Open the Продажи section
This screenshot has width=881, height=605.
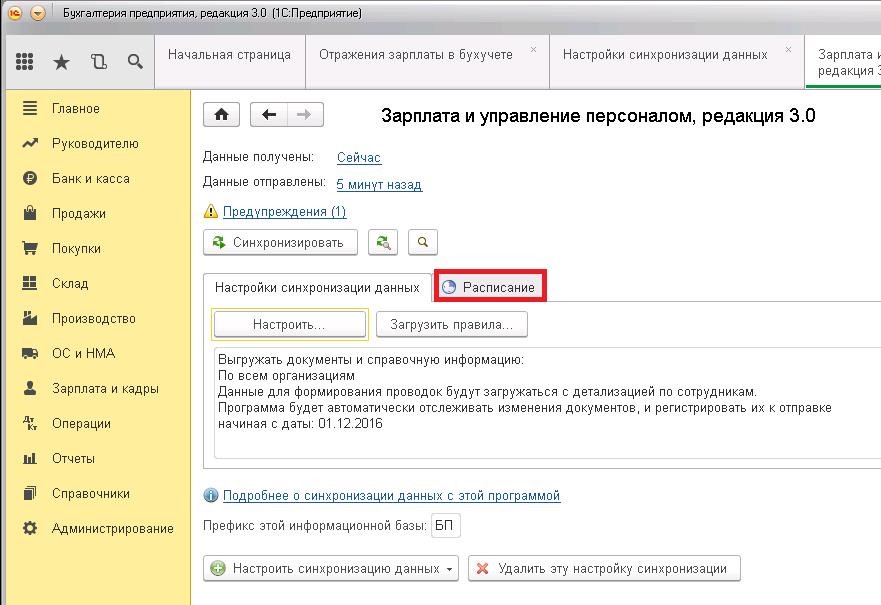79,213
